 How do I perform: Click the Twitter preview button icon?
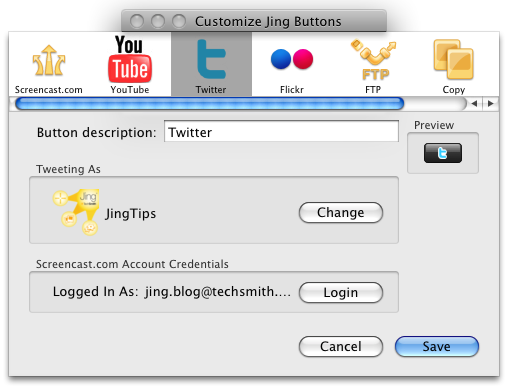tap(443, 153)
